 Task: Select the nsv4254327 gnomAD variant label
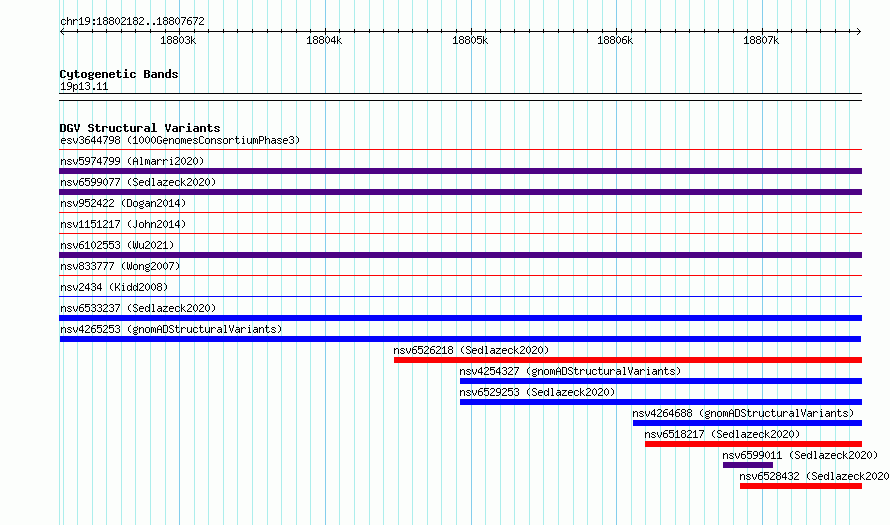570,371
